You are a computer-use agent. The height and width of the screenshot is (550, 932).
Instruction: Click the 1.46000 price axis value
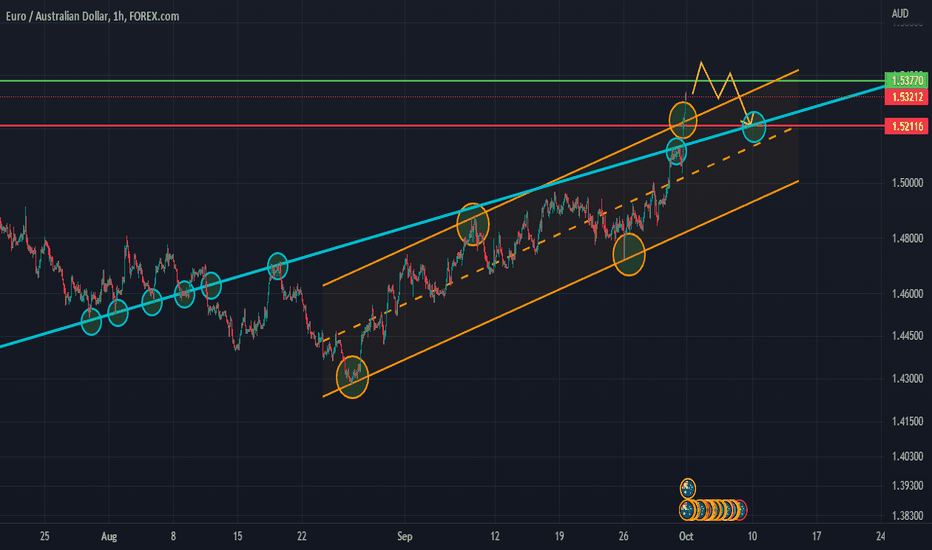907,294
